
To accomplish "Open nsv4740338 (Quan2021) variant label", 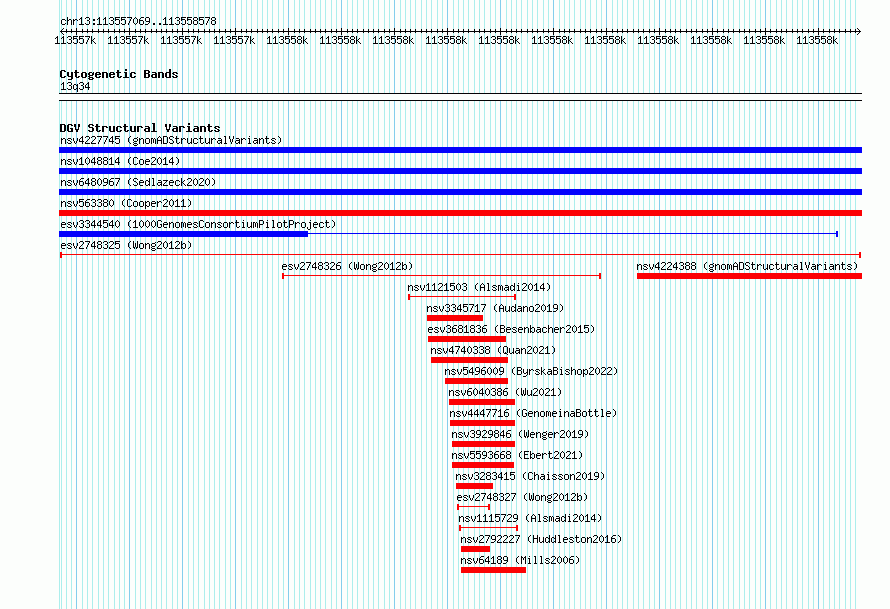I will (x=493, y=350).
